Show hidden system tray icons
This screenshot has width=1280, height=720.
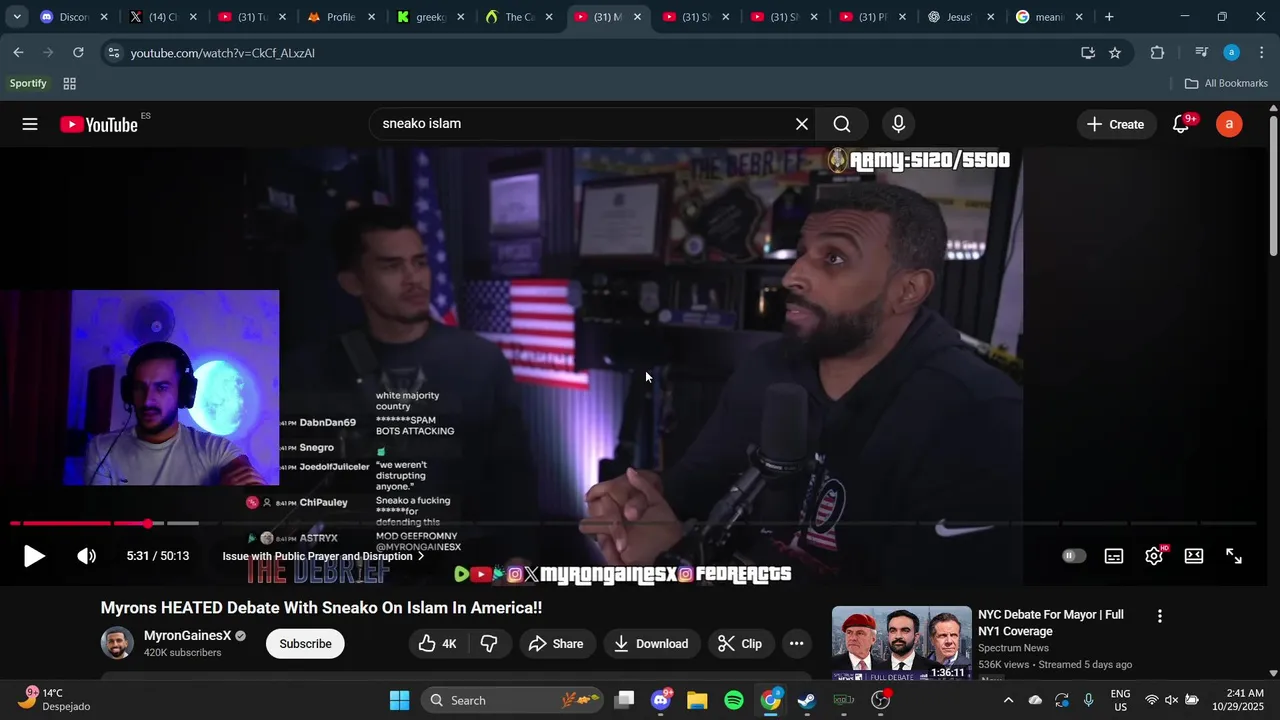(x=1008, y=700)
